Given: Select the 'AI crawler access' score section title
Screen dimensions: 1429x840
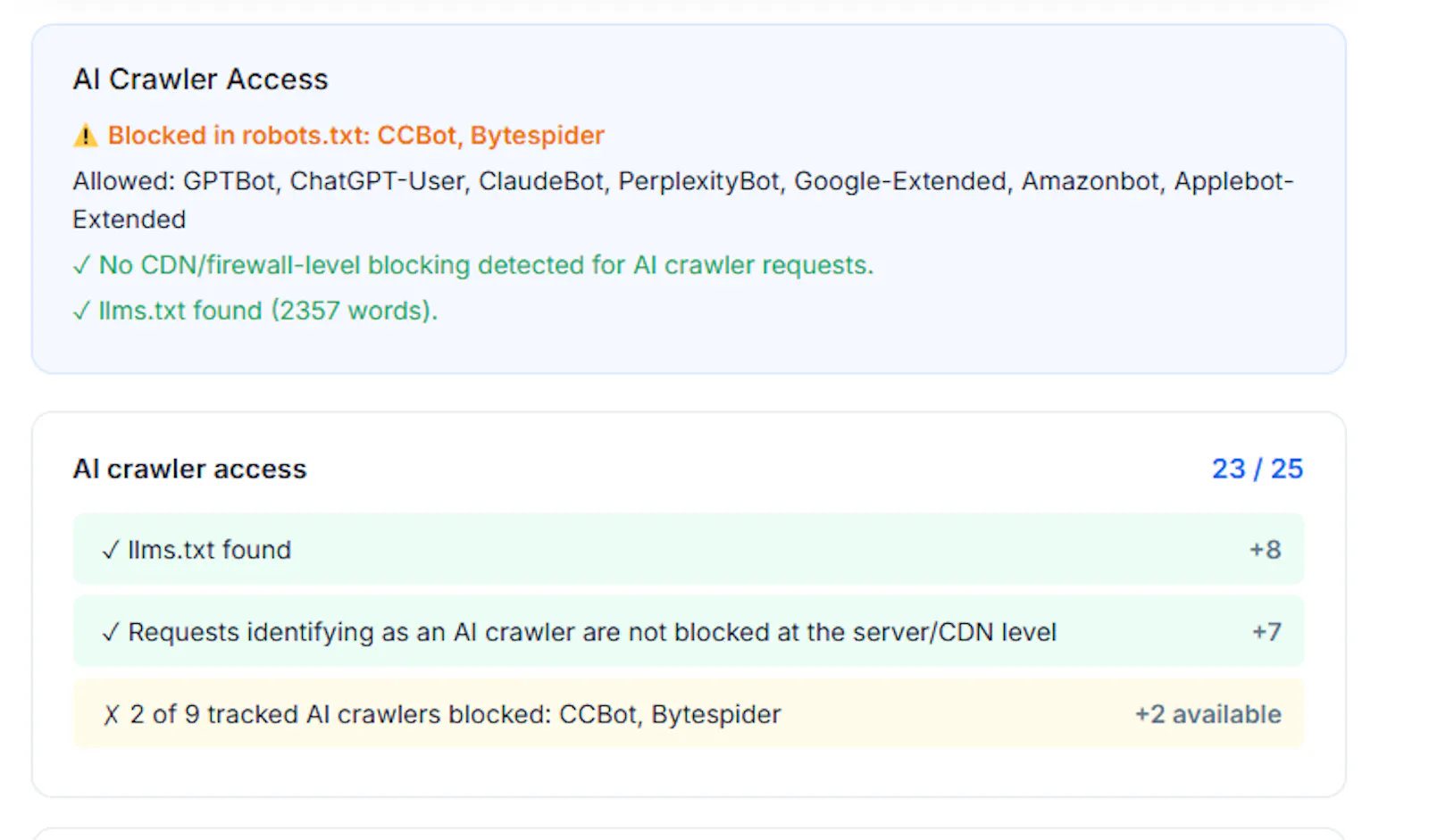Looking at the screenshot, I should pyautogui.click(x=190, y=469).
